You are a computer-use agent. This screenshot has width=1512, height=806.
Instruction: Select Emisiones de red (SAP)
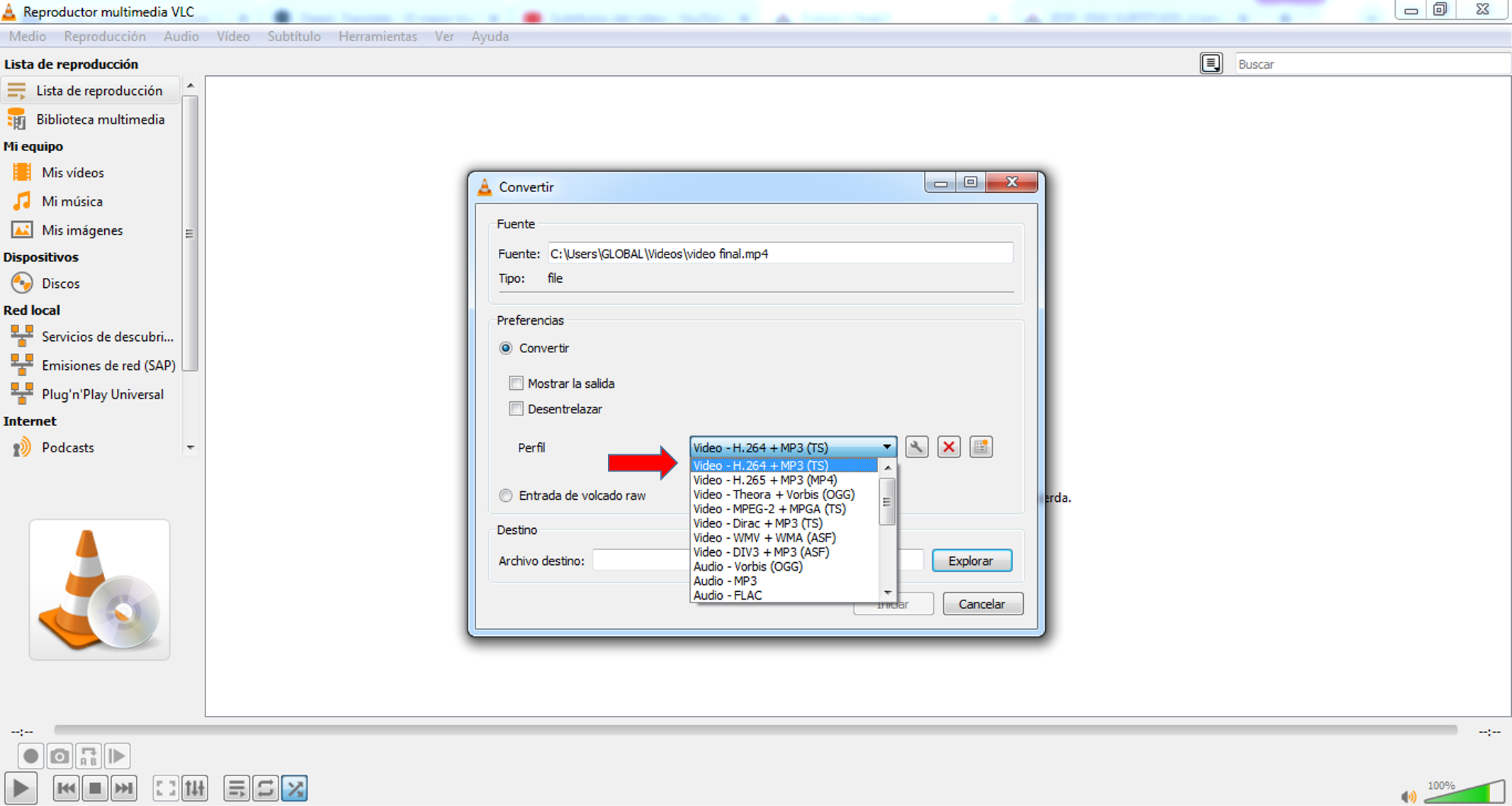click(x=108, y=366)
